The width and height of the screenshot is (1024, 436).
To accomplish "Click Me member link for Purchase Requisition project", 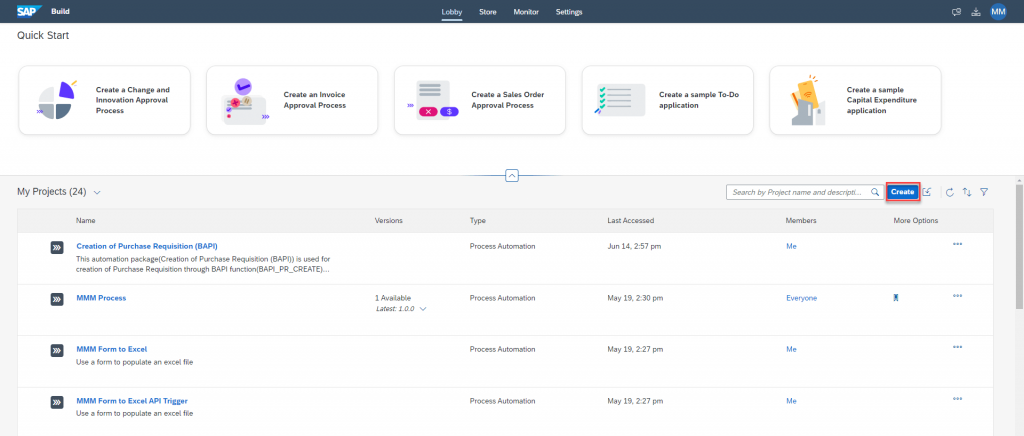I will [792, 246].
